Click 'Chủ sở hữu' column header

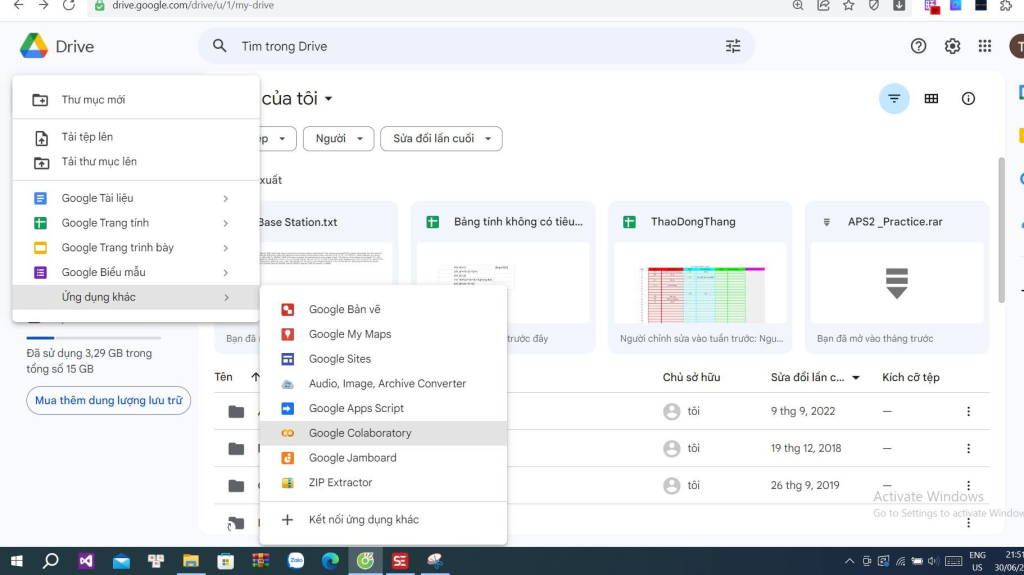tap(691, 378)
